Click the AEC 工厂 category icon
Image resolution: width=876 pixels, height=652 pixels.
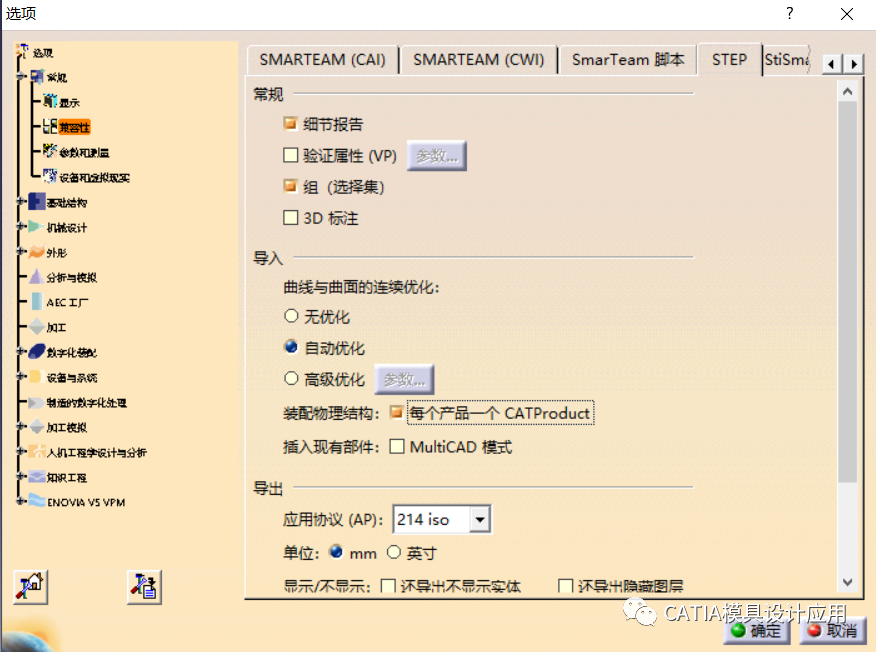pos(37,302)
